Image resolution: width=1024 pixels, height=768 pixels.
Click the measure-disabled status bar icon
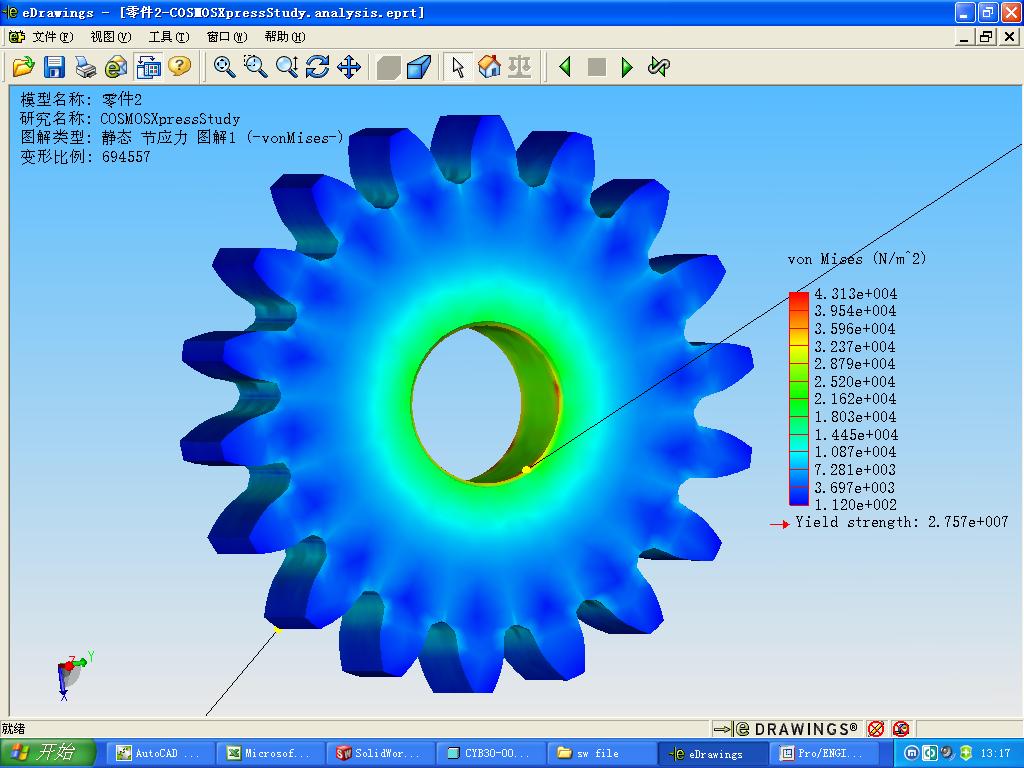pos(901,729)
